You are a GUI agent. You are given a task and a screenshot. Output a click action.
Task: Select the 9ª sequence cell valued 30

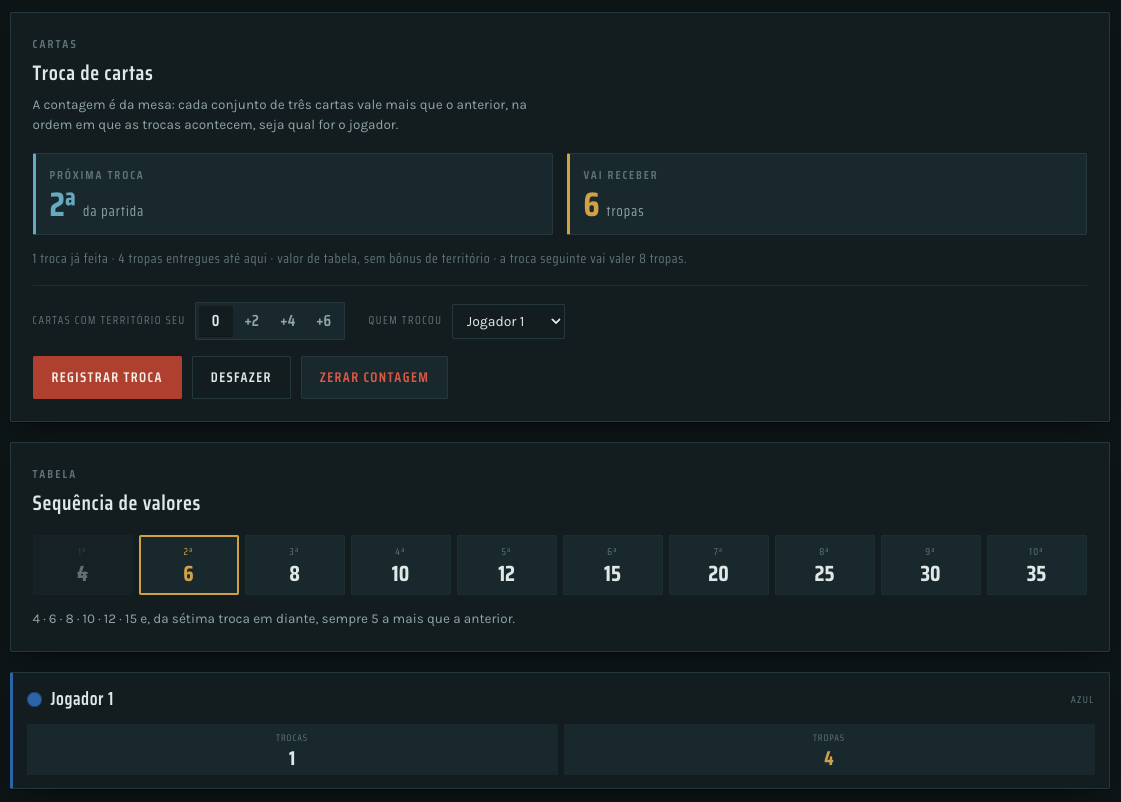pos(930,565)
